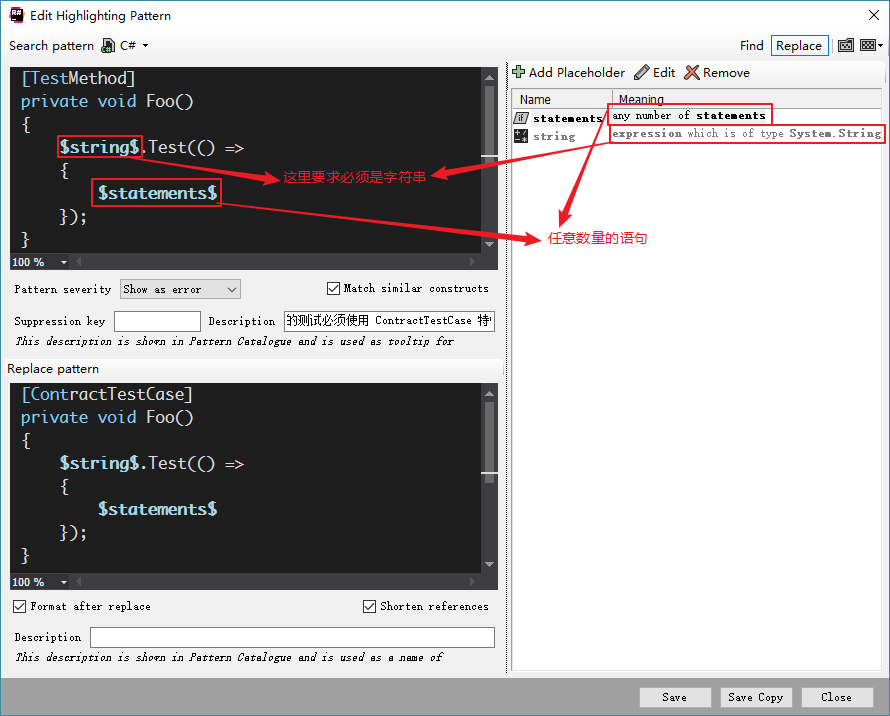
Task: Click replace editor horizontal scroll left arrow
Action: [x=78, y=582]
